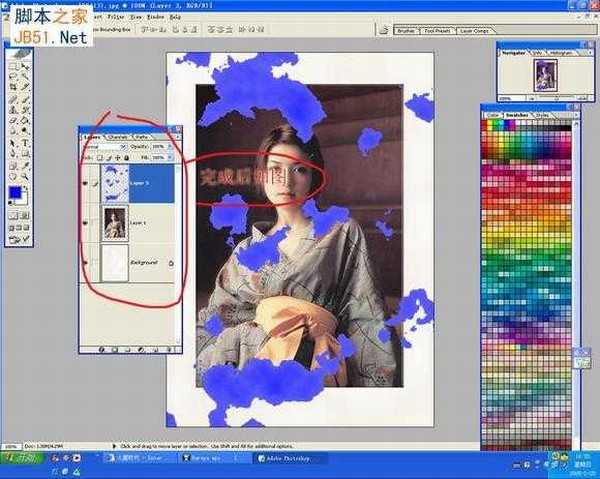This screenshot has height=479, width=600.
Task: Select the Layer 1 thumbnail
Action: [x=114, y=225]
